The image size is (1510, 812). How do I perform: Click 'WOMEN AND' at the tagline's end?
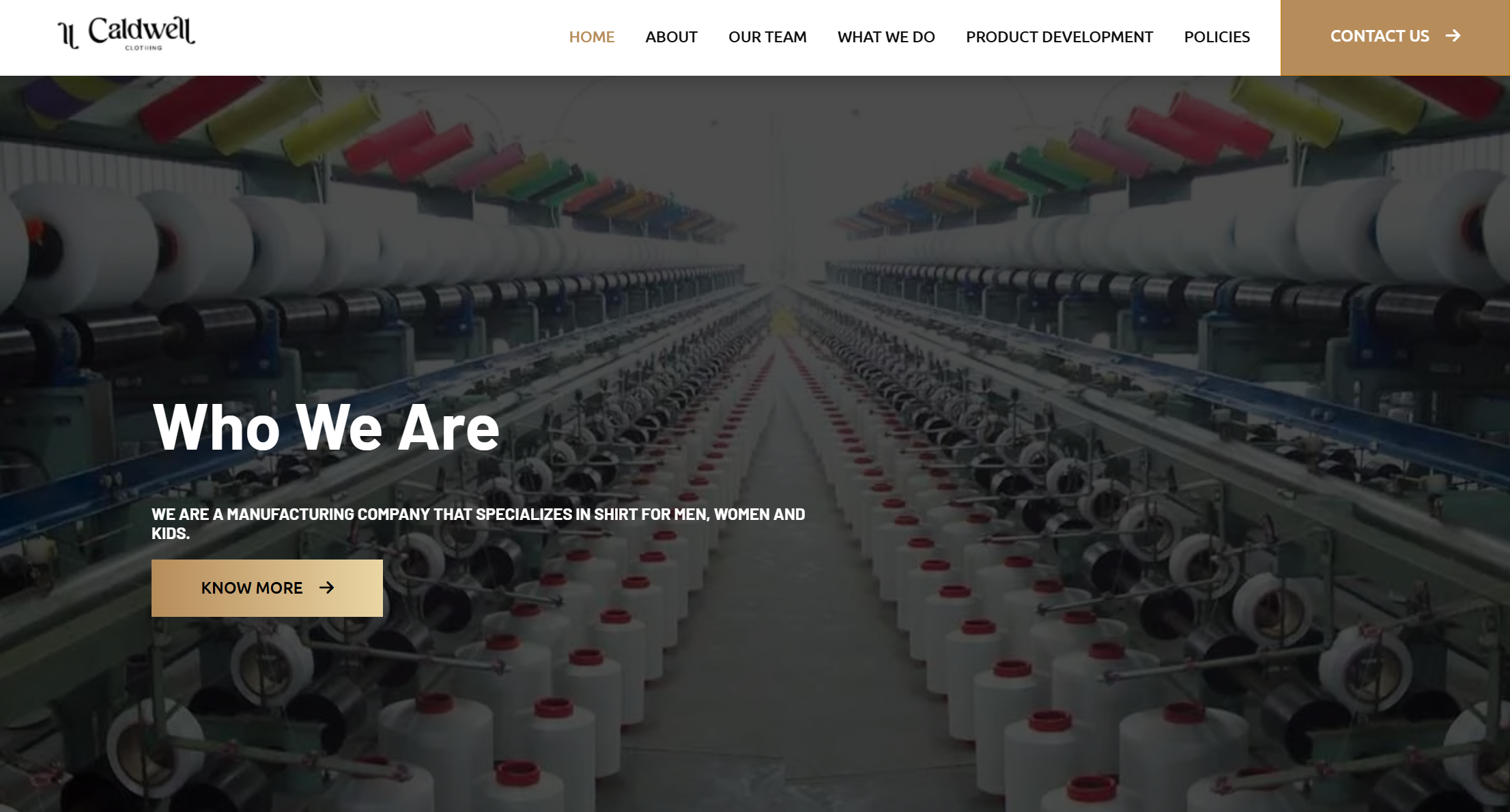760,514
